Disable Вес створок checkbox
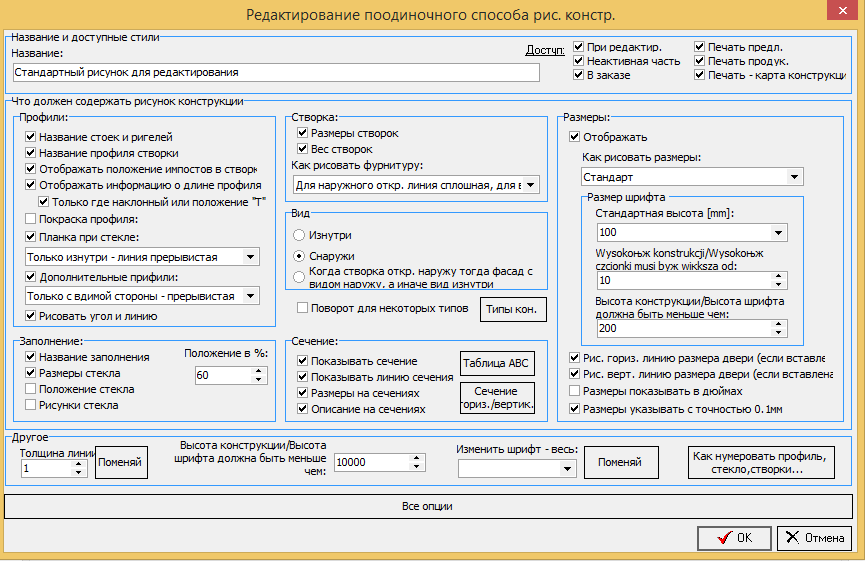The height and width of the screenshot is (561, 865). tap(302, 149)
